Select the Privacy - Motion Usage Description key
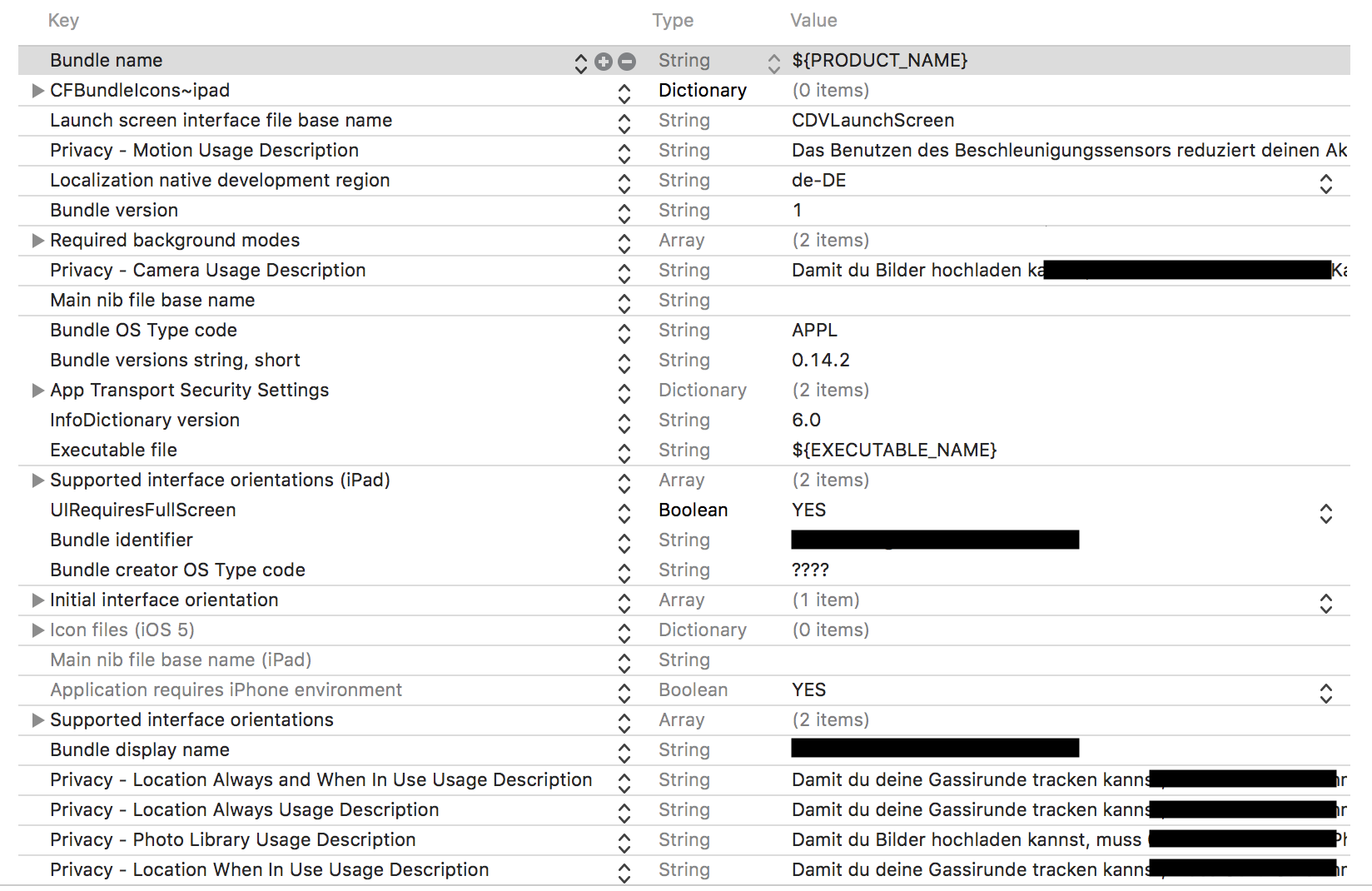The image size is (1372, 891). pyautogui.click(x=204, y=150)
